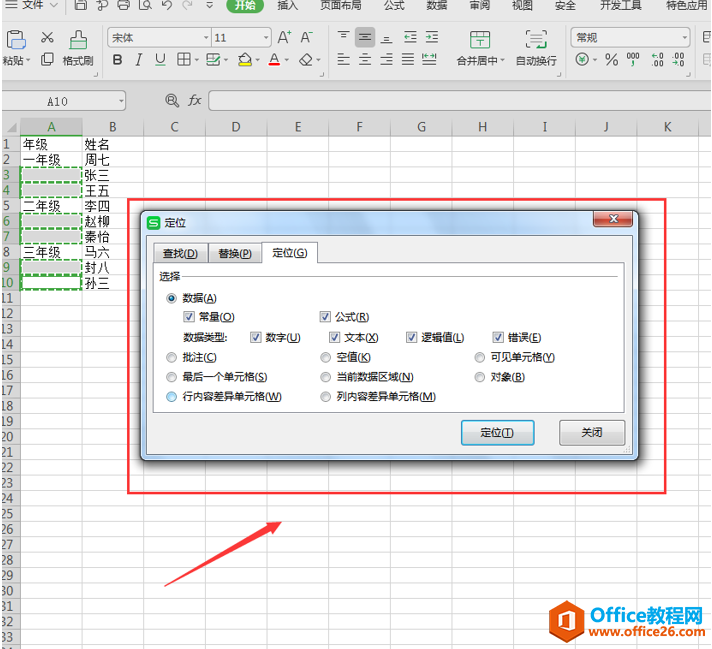
Task: Click the distributed alignment icon
Action: point(429,59)
